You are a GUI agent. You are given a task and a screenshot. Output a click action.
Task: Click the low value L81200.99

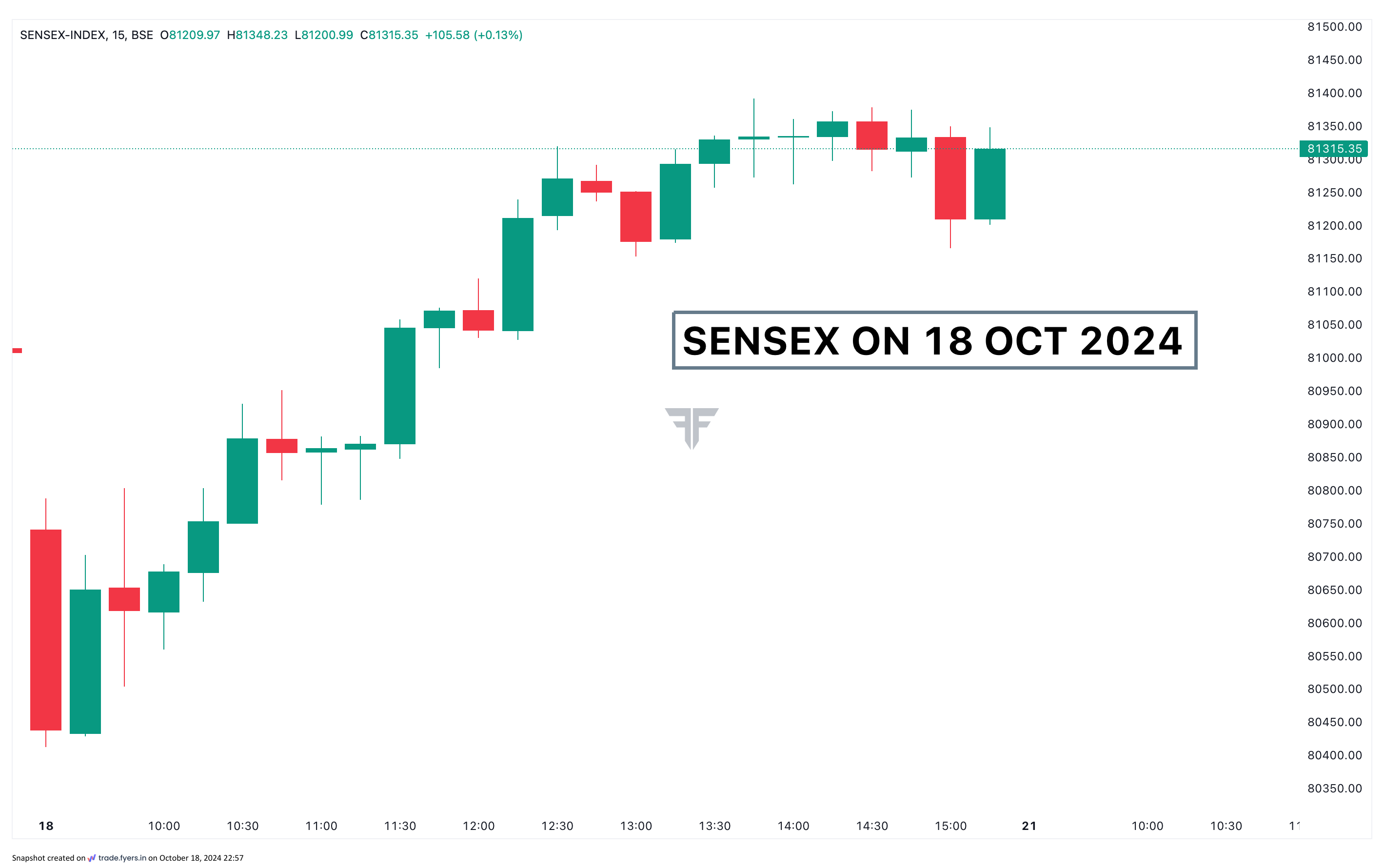pyautogui.click(x=324, y=35)
